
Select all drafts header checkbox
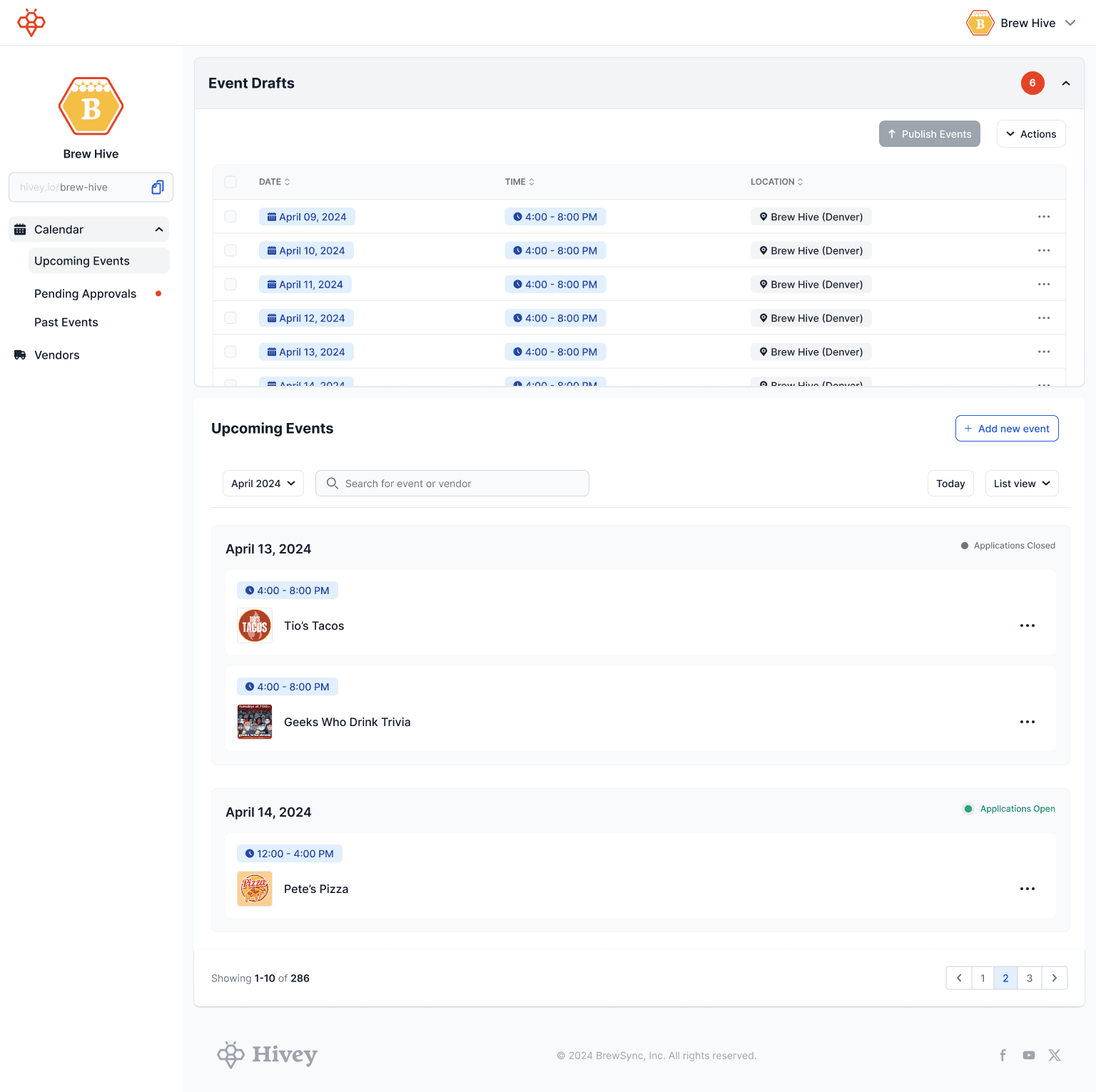(x=230, y=182)
